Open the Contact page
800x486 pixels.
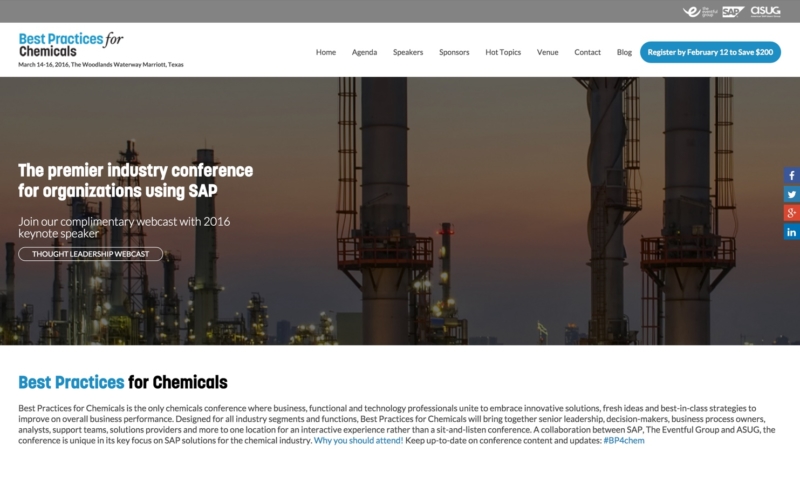point(587,52)
